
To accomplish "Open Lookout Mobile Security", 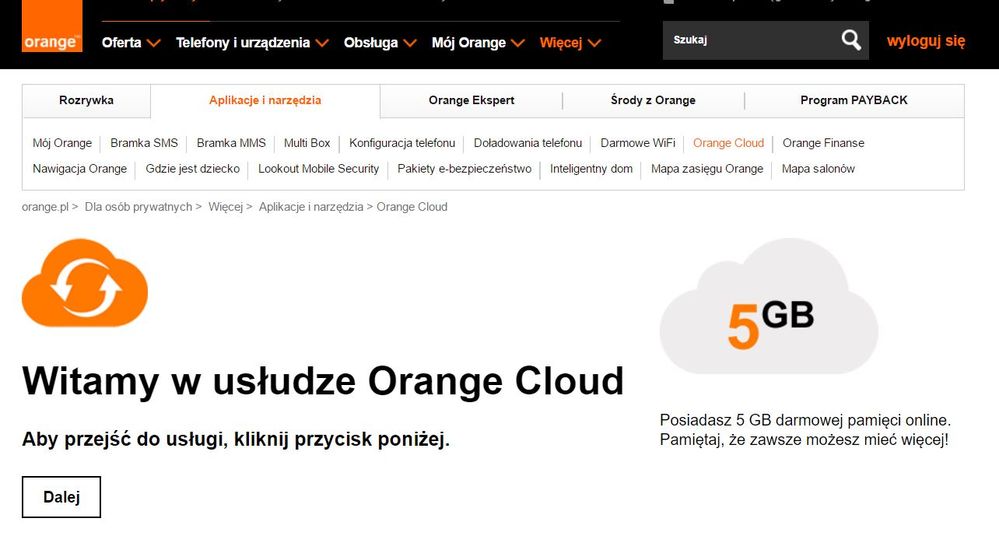I will pos(319,169).
